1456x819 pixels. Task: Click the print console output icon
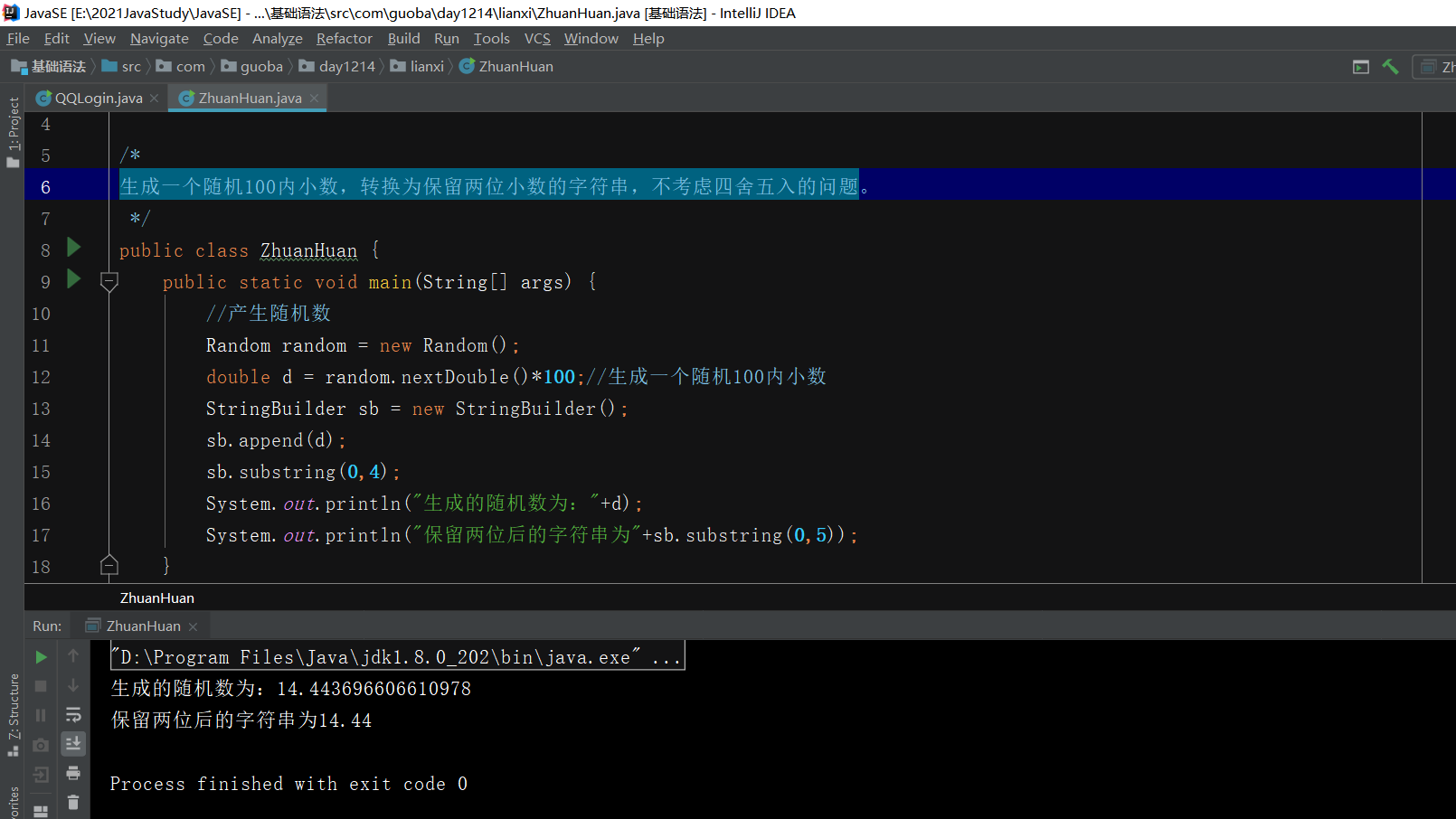(73, 773)
